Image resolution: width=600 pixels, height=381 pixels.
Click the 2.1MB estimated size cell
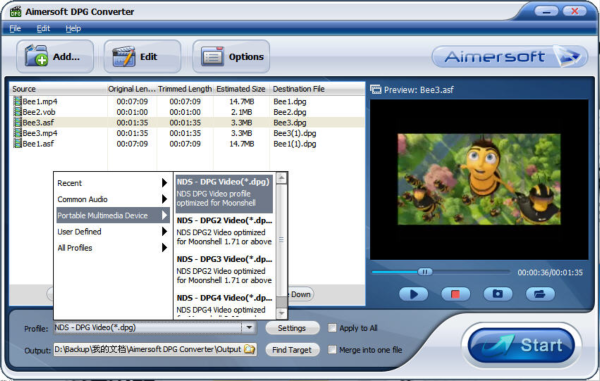click(x=241, y=112)
